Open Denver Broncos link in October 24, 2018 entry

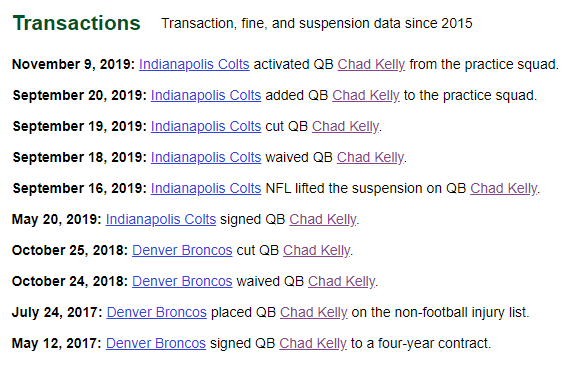[x=182, y=281]
